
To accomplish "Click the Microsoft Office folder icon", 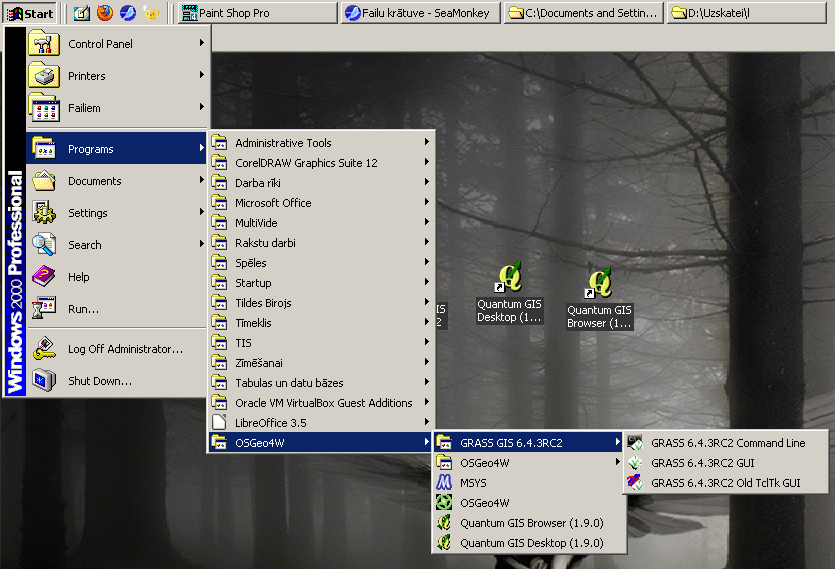I will pyautogui.click(x=219, y=202).
